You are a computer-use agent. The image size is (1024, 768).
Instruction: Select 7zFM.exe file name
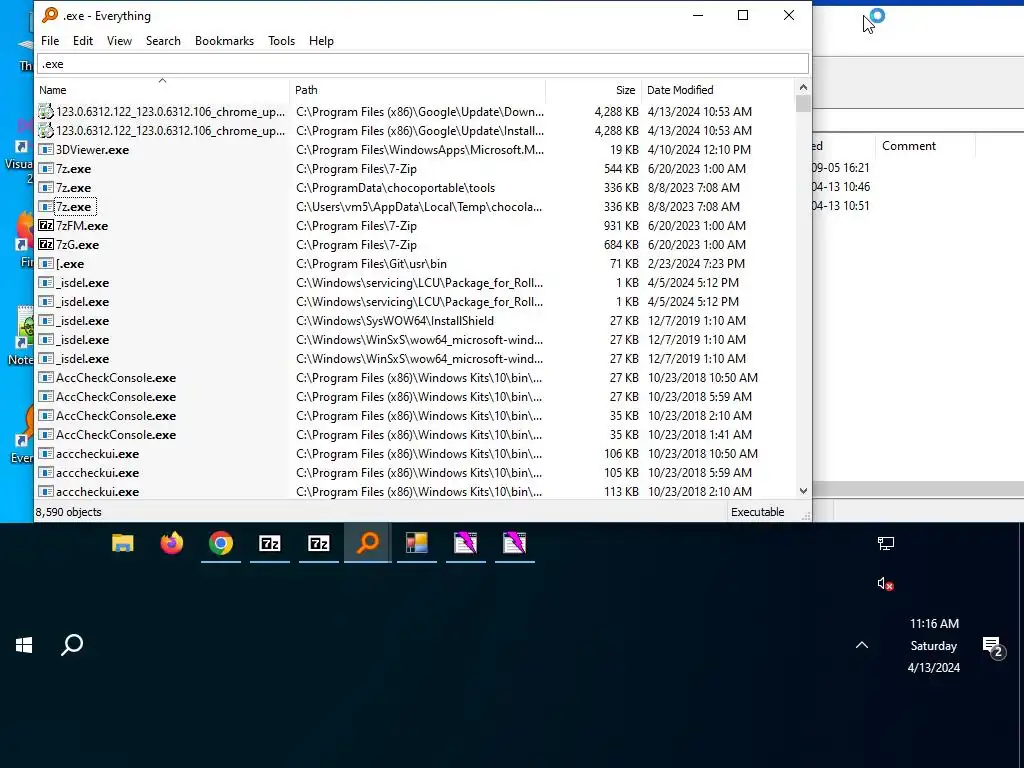82,226
